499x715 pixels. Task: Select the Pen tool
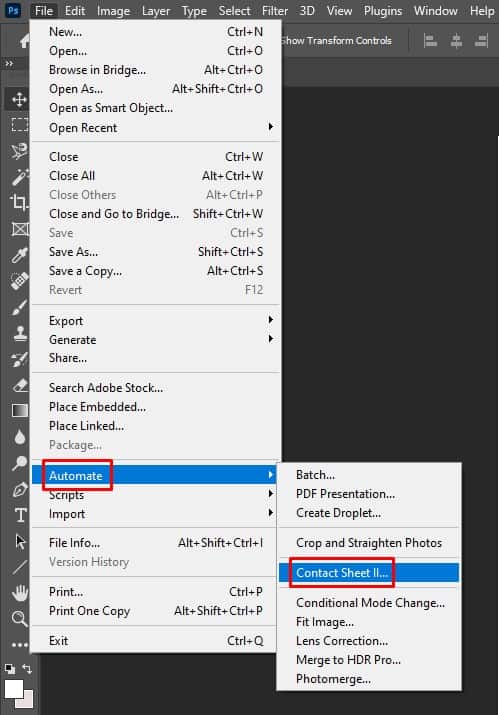[x=19, y=490]
